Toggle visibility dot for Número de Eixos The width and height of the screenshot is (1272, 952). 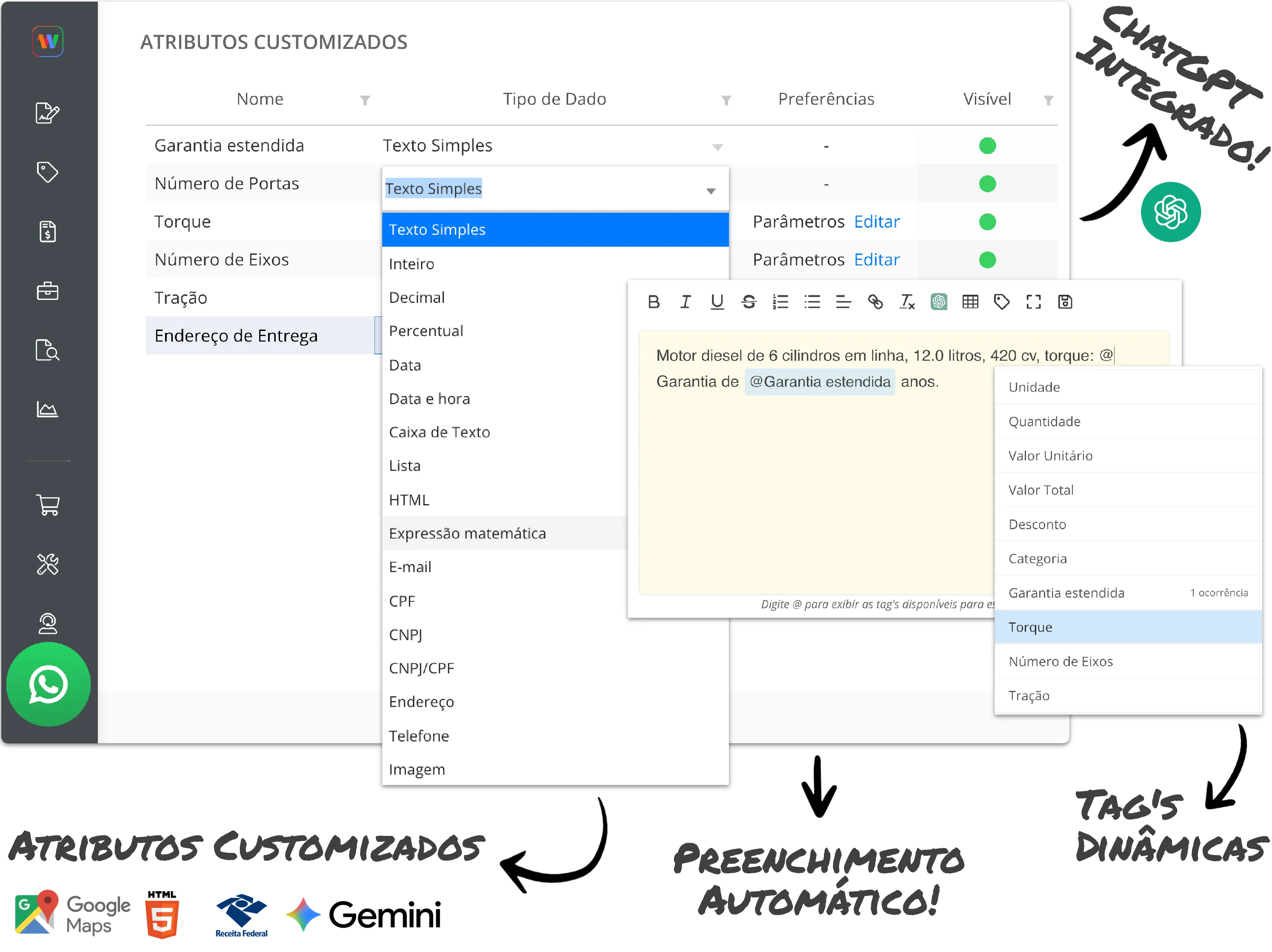tap(987, 260)
